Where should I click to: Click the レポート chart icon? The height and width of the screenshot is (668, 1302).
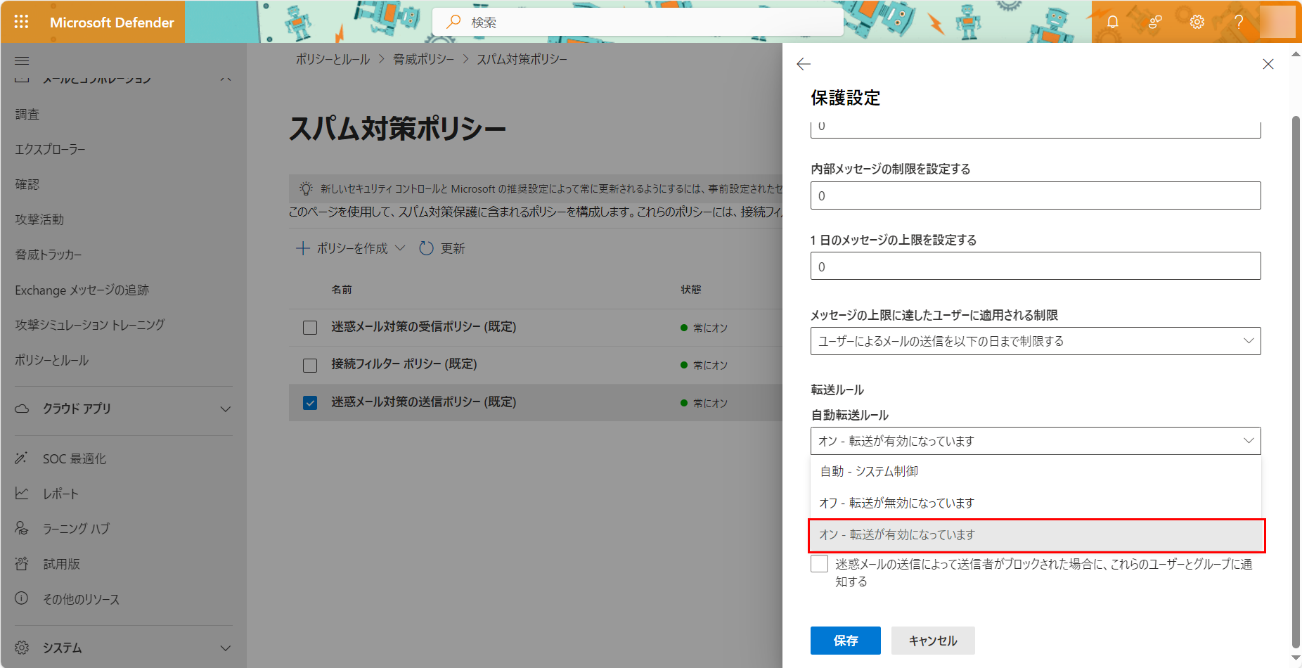coord(22,494)
